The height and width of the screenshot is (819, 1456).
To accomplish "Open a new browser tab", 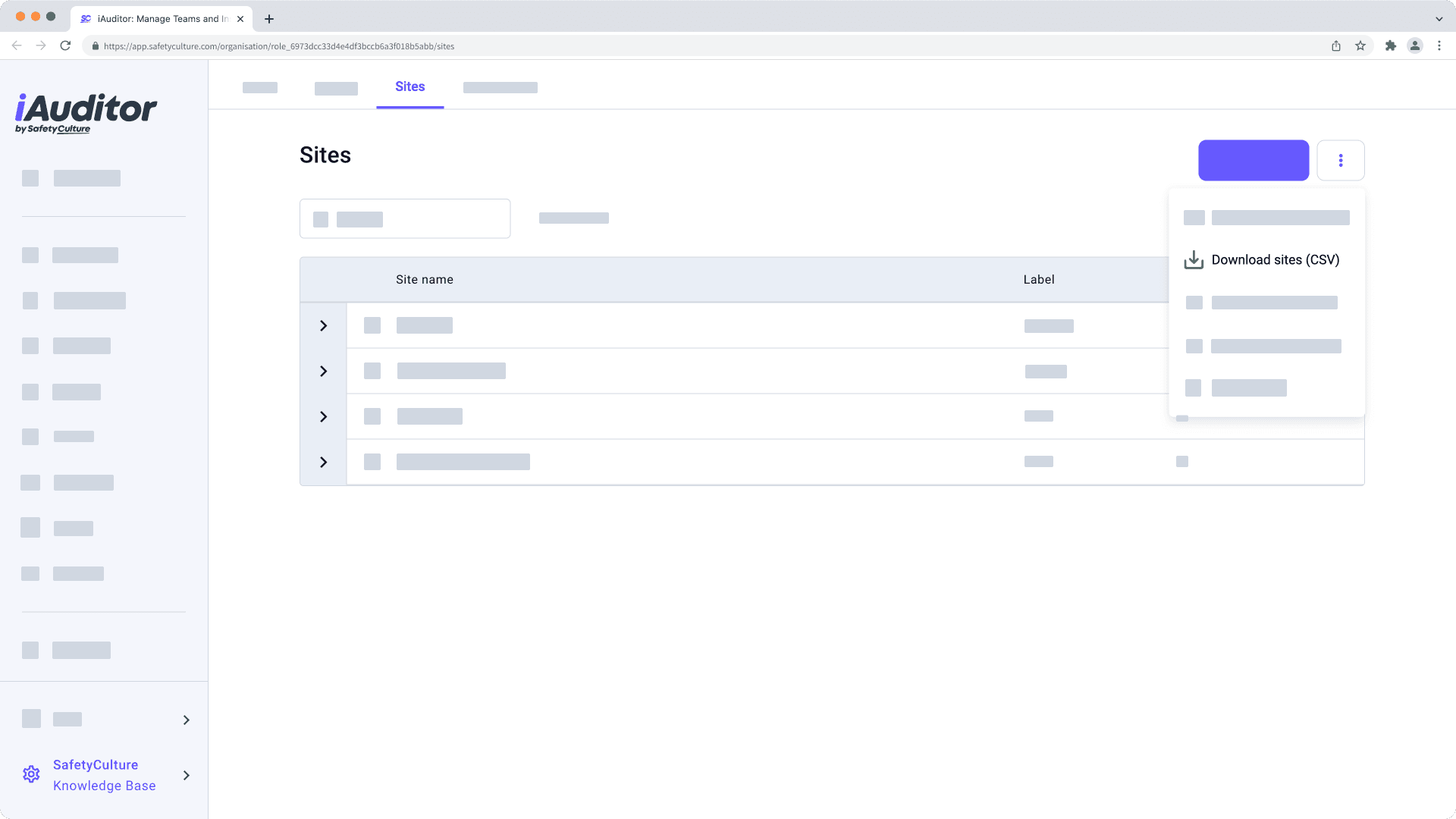I will 268,19.
